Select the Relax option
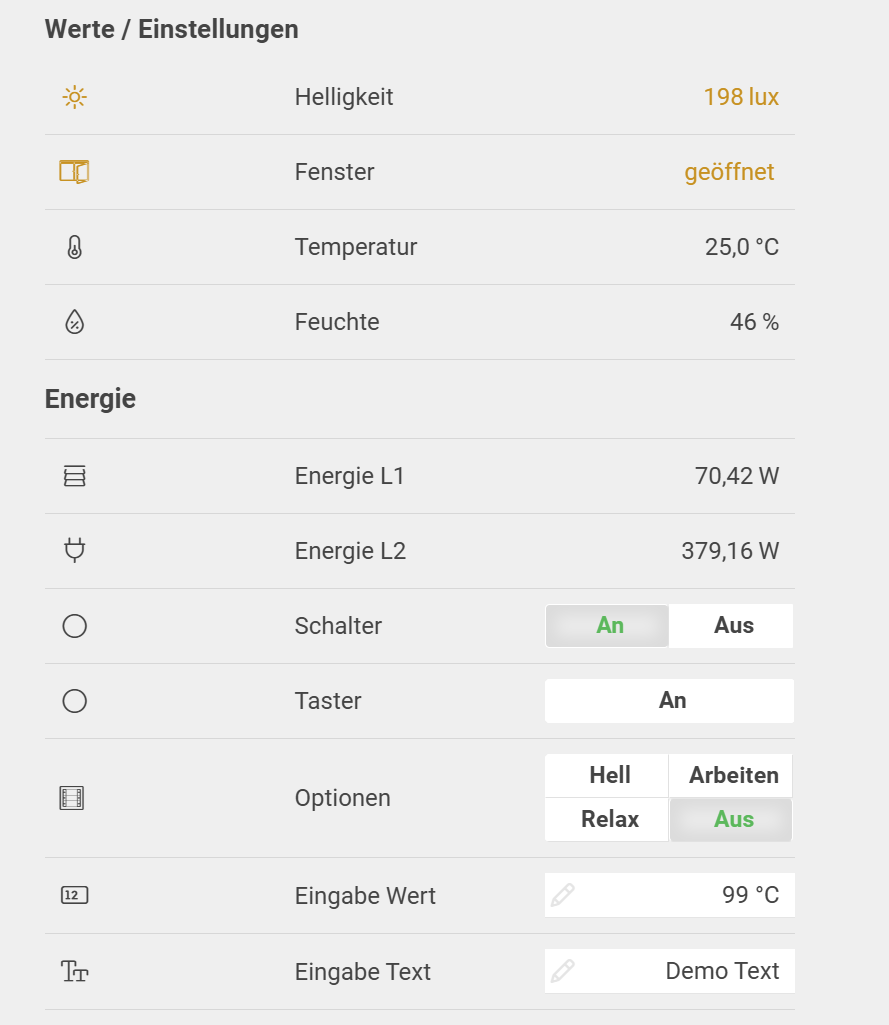Image resolution: width=889 pixels, height=1025 pixels. 608,820
